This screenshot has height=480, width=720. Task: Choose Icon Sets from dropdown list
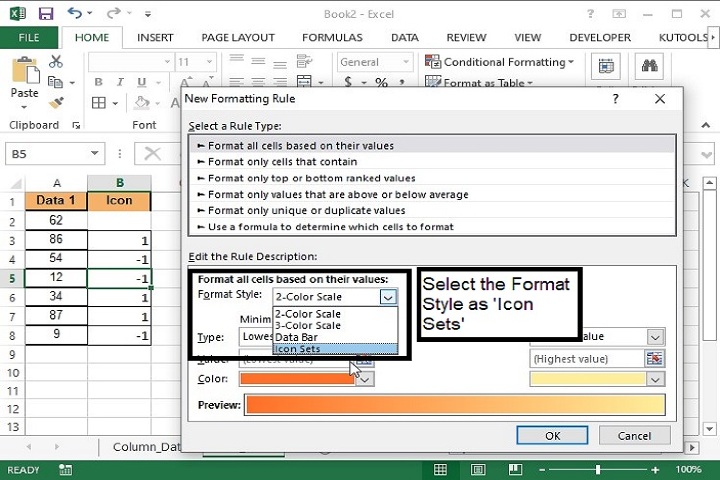click(335, 349)
